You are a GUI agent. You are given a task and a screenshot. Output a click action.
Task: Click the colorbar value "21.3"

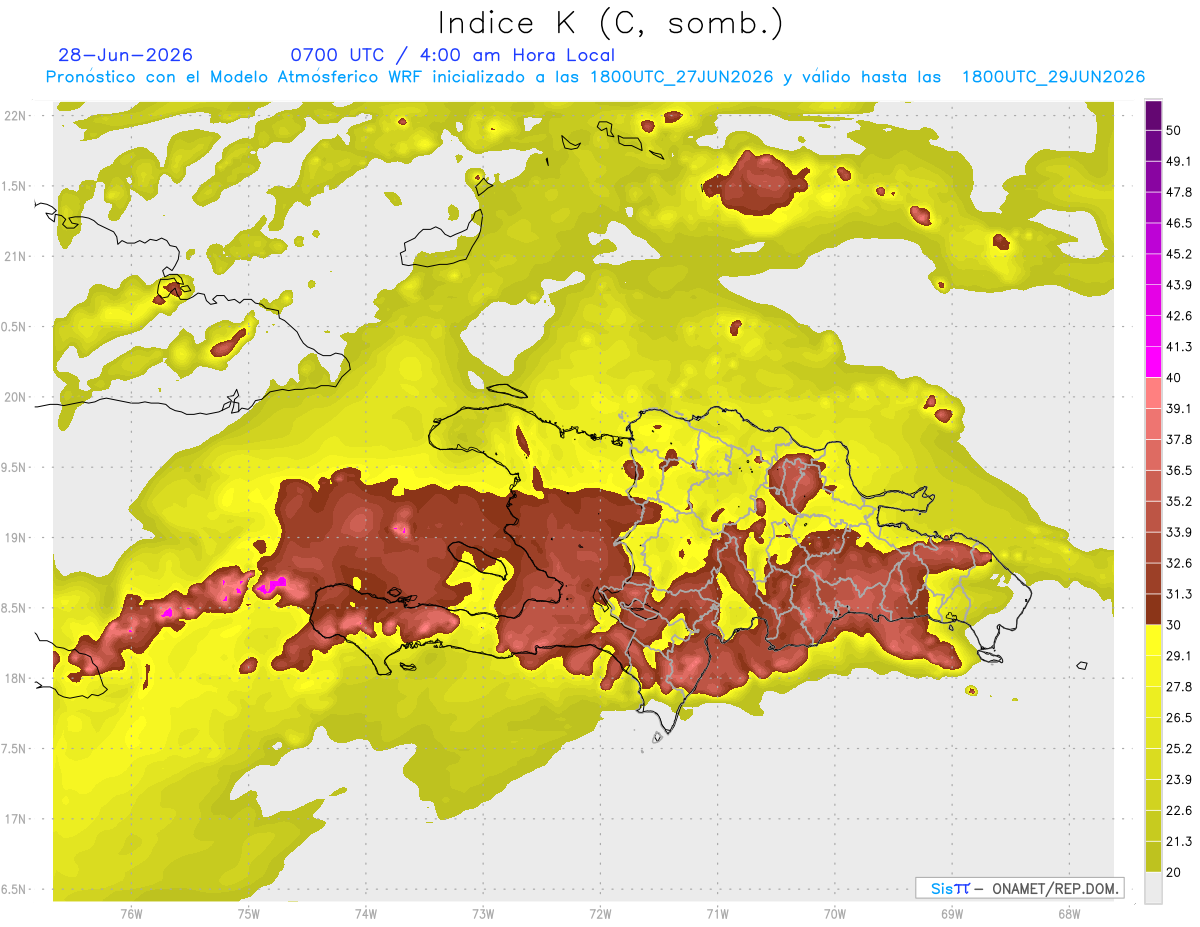coord(1180,843)
